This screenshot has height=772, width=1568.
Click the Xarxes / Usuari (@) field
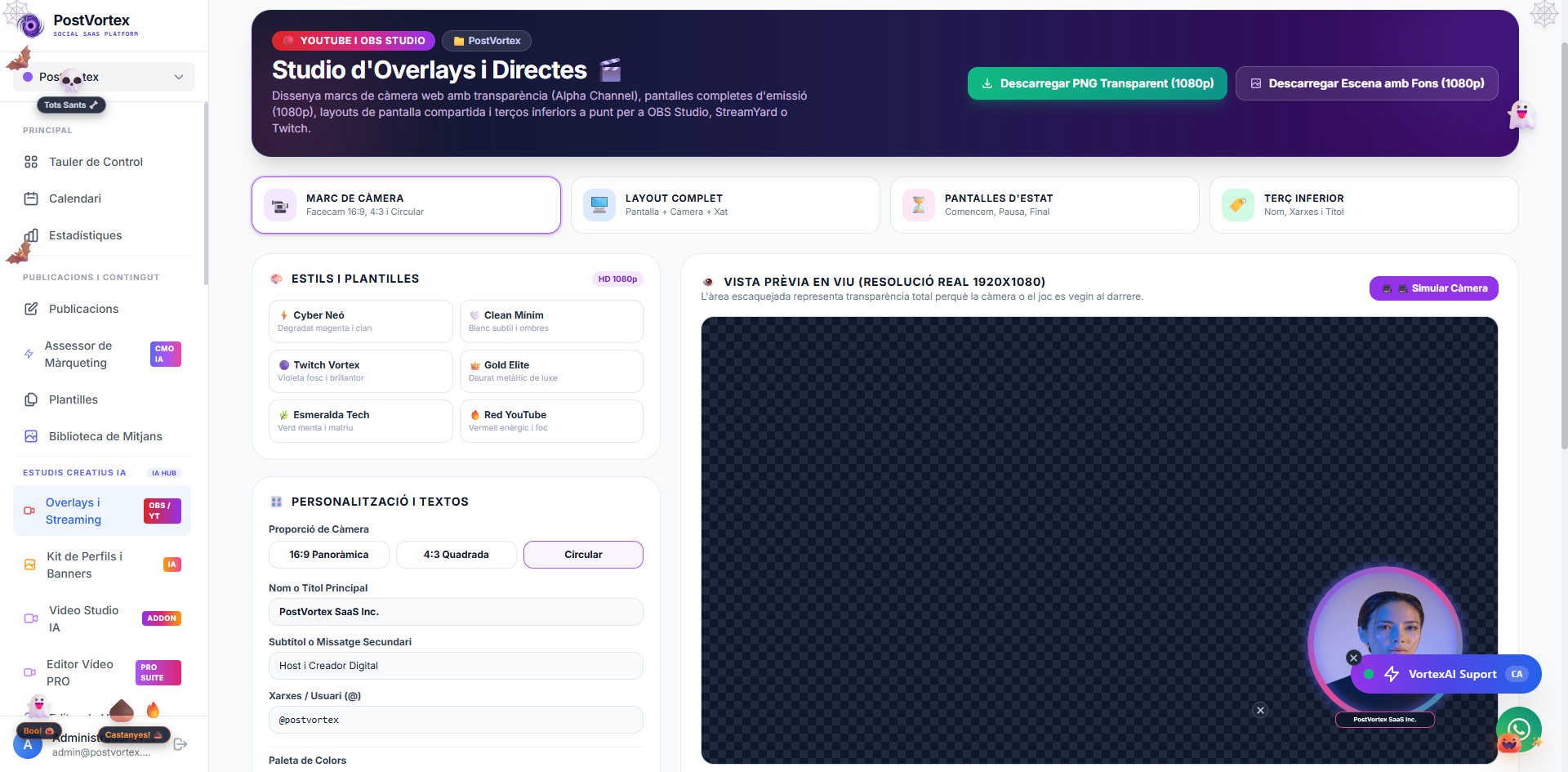click(456, 720)
